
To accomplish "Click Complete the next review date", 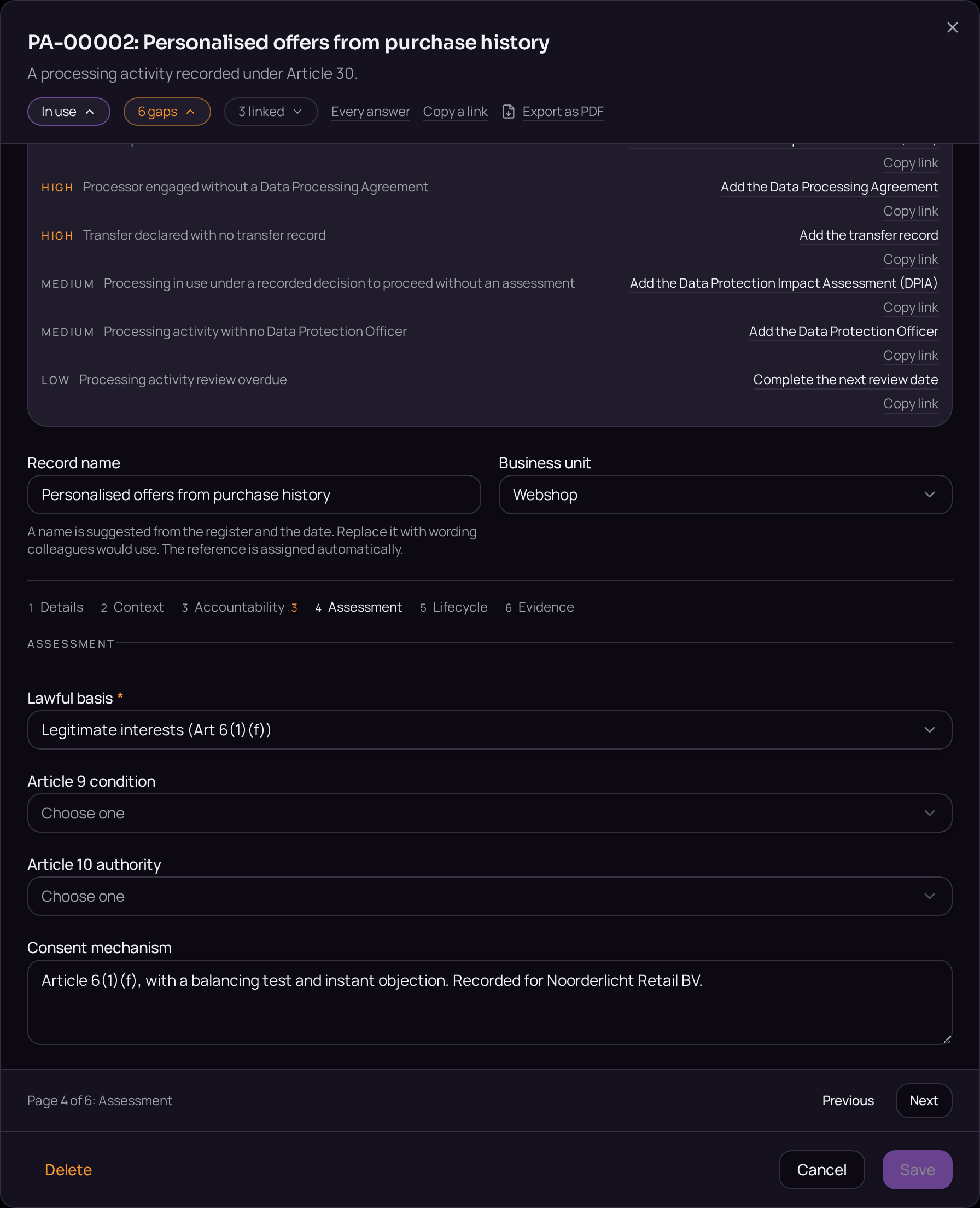I will (x=845, y=380).
